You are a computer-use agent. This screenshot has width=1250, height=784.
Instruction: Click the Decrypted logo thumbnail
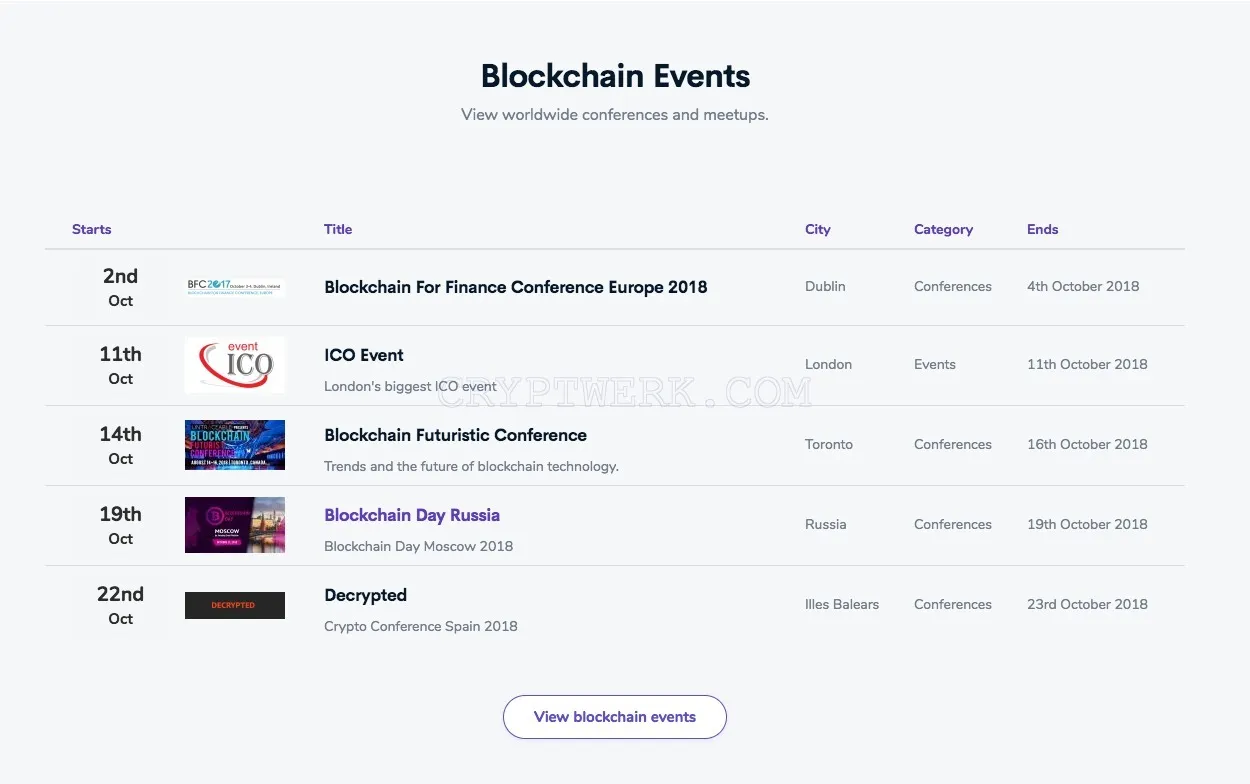235,605
